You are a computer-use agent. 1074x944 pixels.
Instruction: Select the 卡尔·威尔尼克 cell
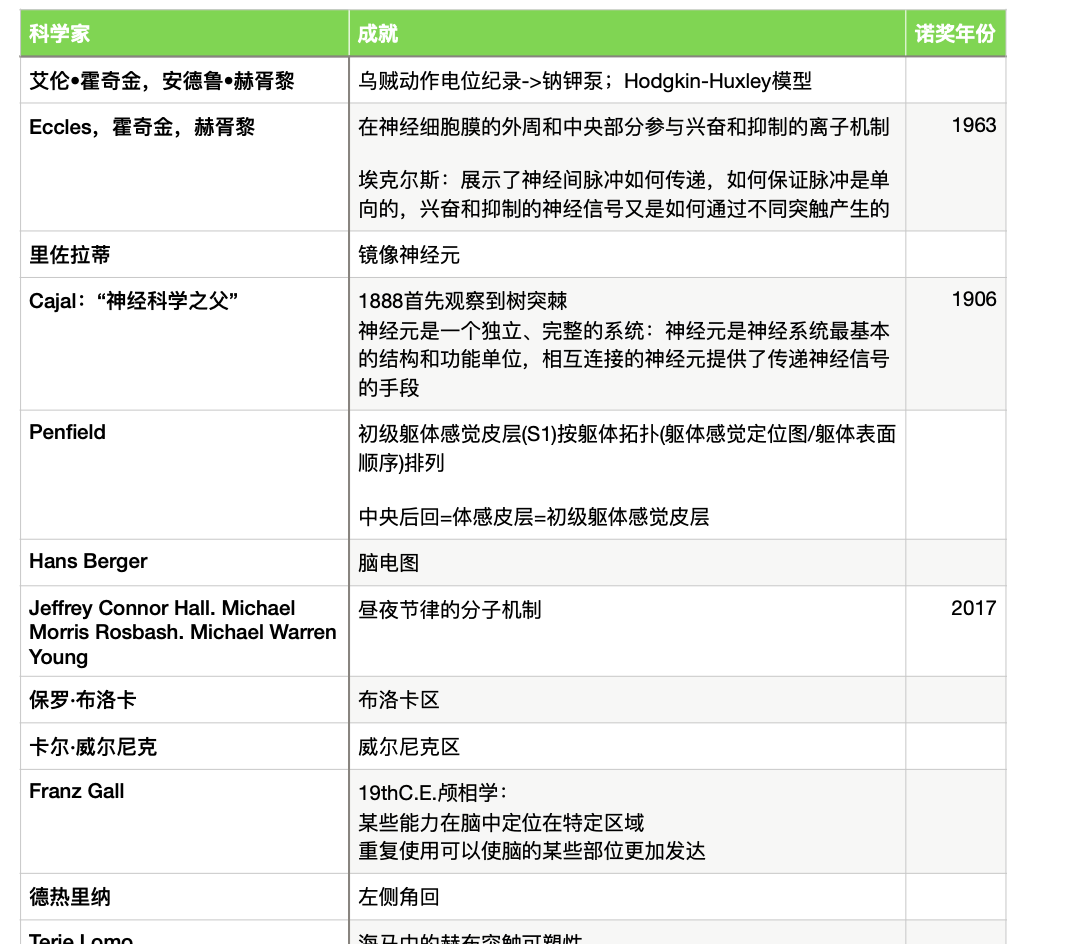pyautogui.click(x=185, y=746)
